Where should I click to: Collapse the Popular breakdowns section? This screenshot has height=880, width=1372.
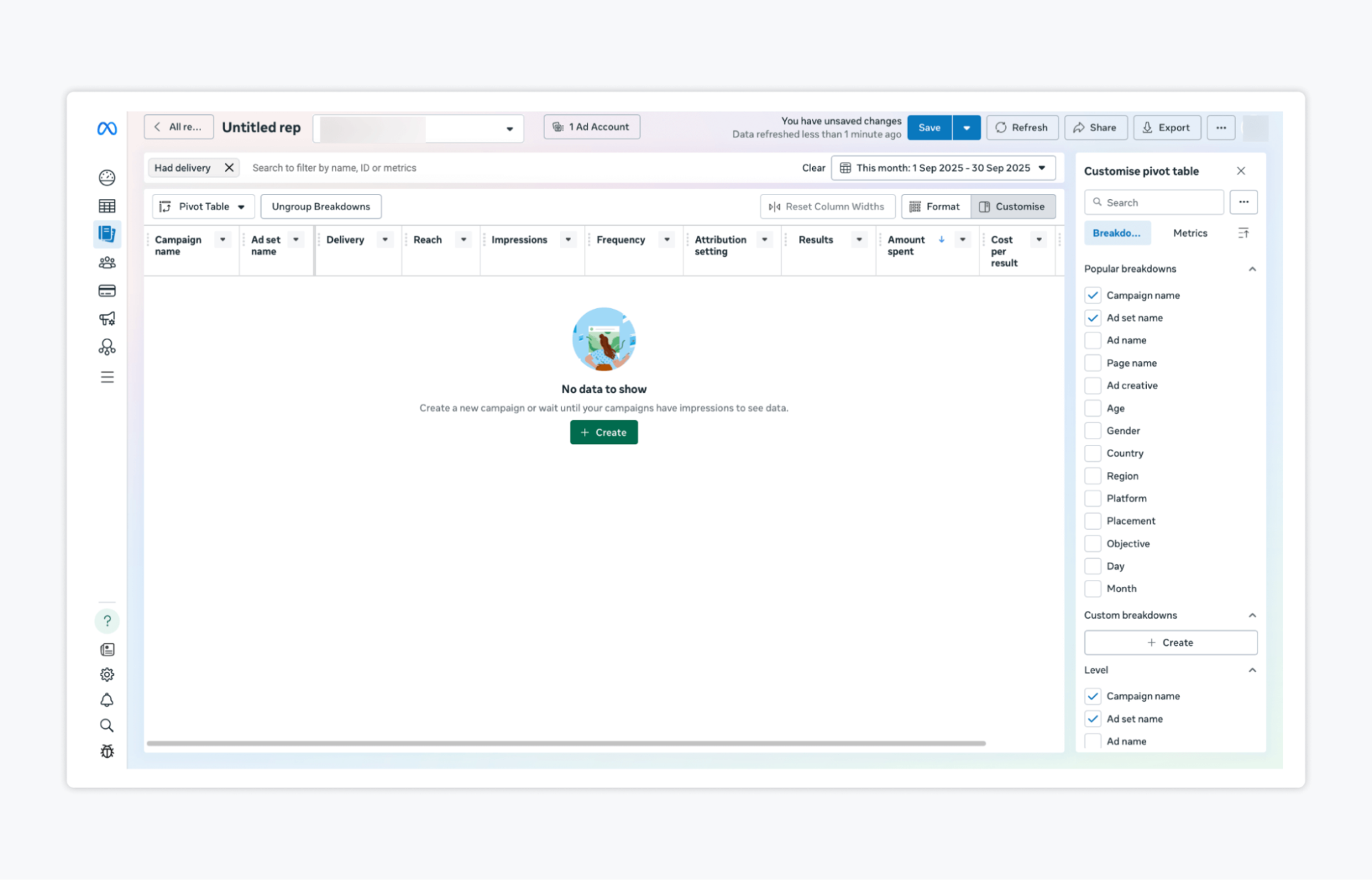(1252, 269)
